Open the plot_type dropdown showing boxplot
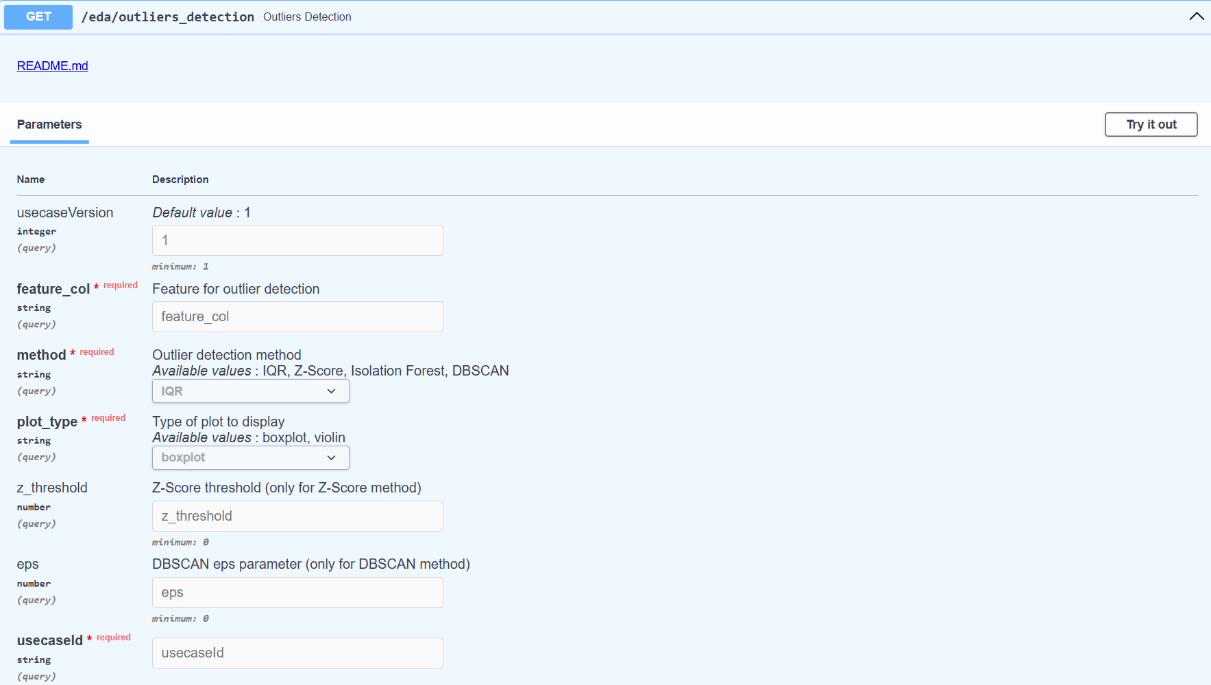The height and width of the screenshot is (685, 1211). click(251, 458)
